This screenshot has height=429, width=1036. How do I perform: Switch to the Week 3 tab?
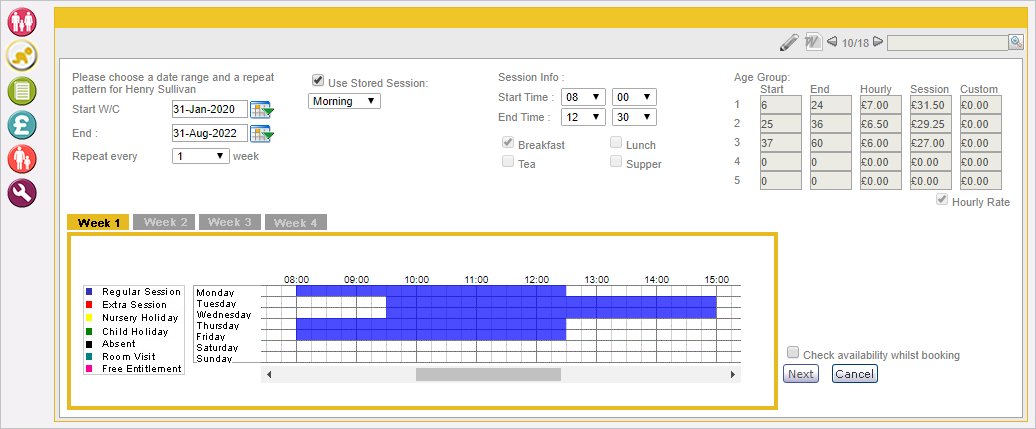pos(230,223)
